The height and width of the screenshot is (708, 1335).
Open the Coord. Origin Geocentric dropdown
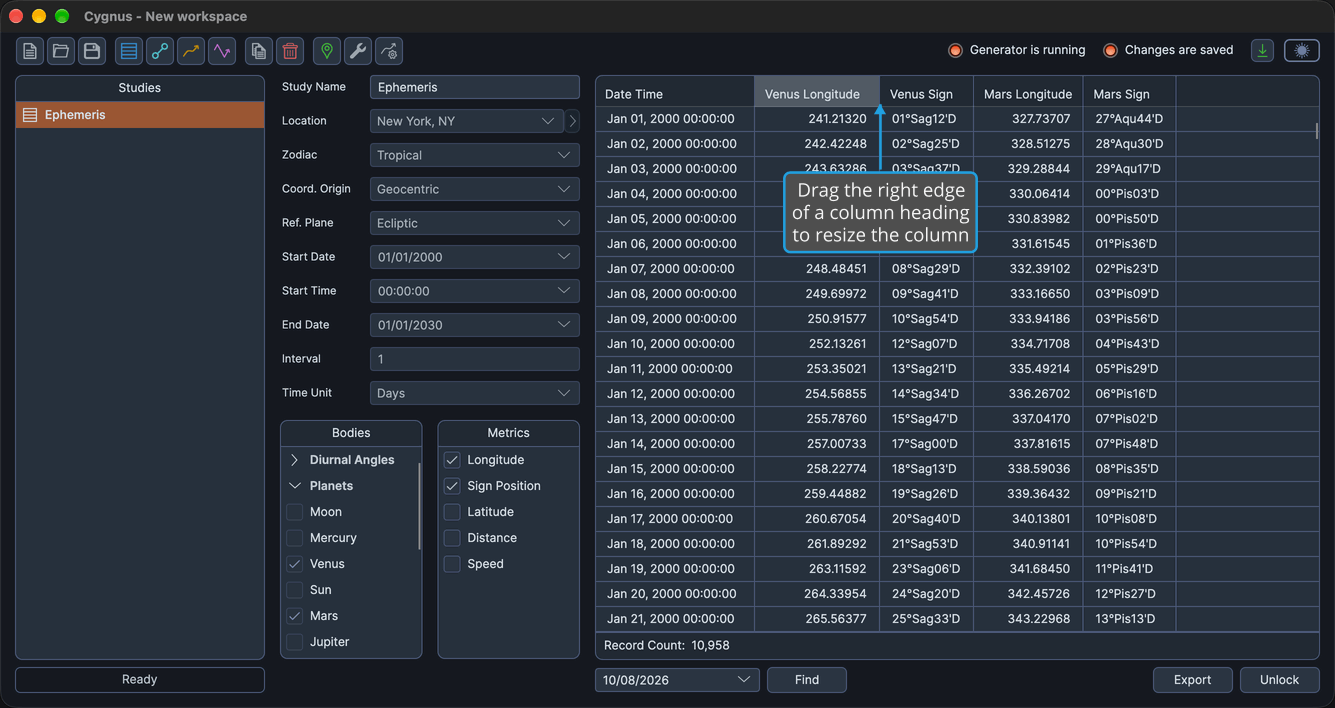475,189
